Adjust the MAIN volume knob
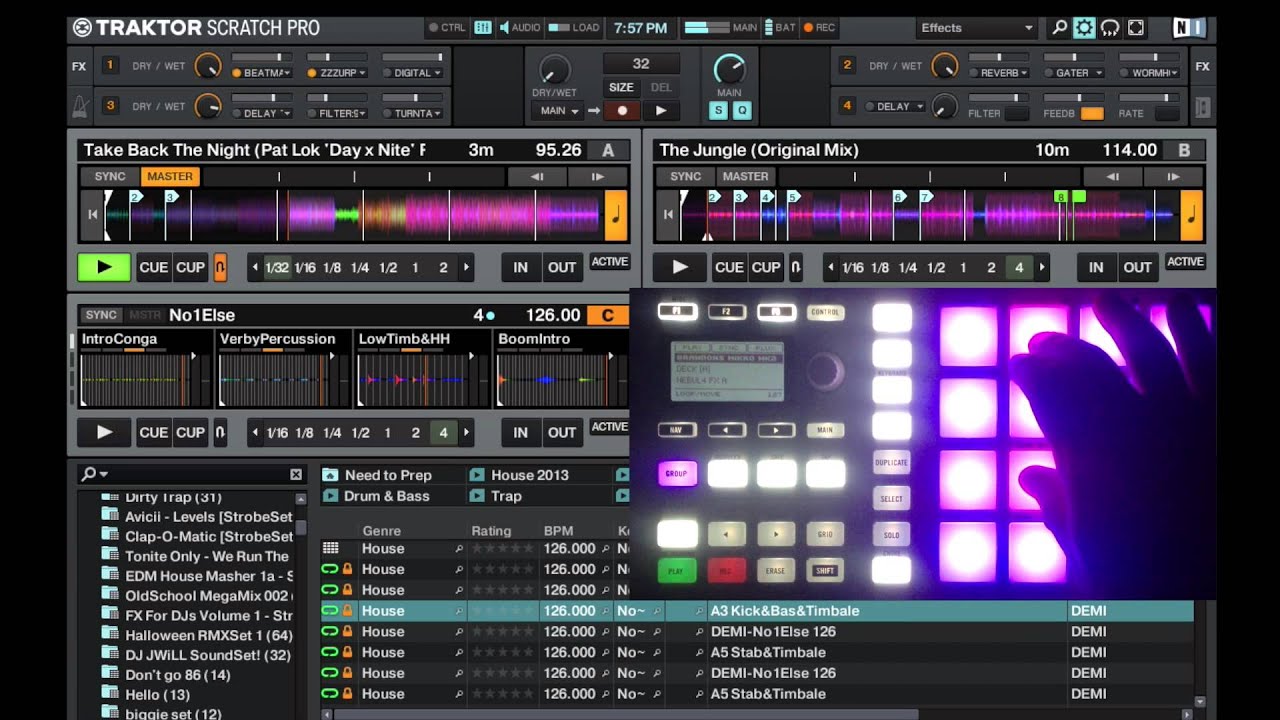 pos(730,68)
